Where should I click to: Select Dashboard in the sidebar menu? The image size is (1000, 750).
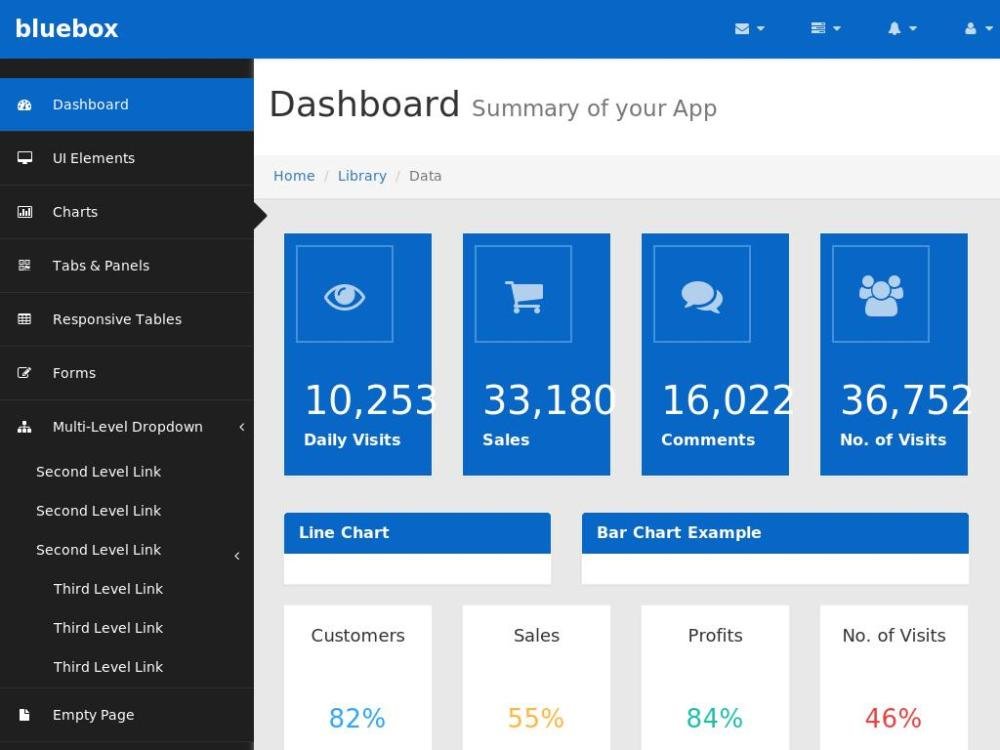pyautogui.click(x=90, y=104)
